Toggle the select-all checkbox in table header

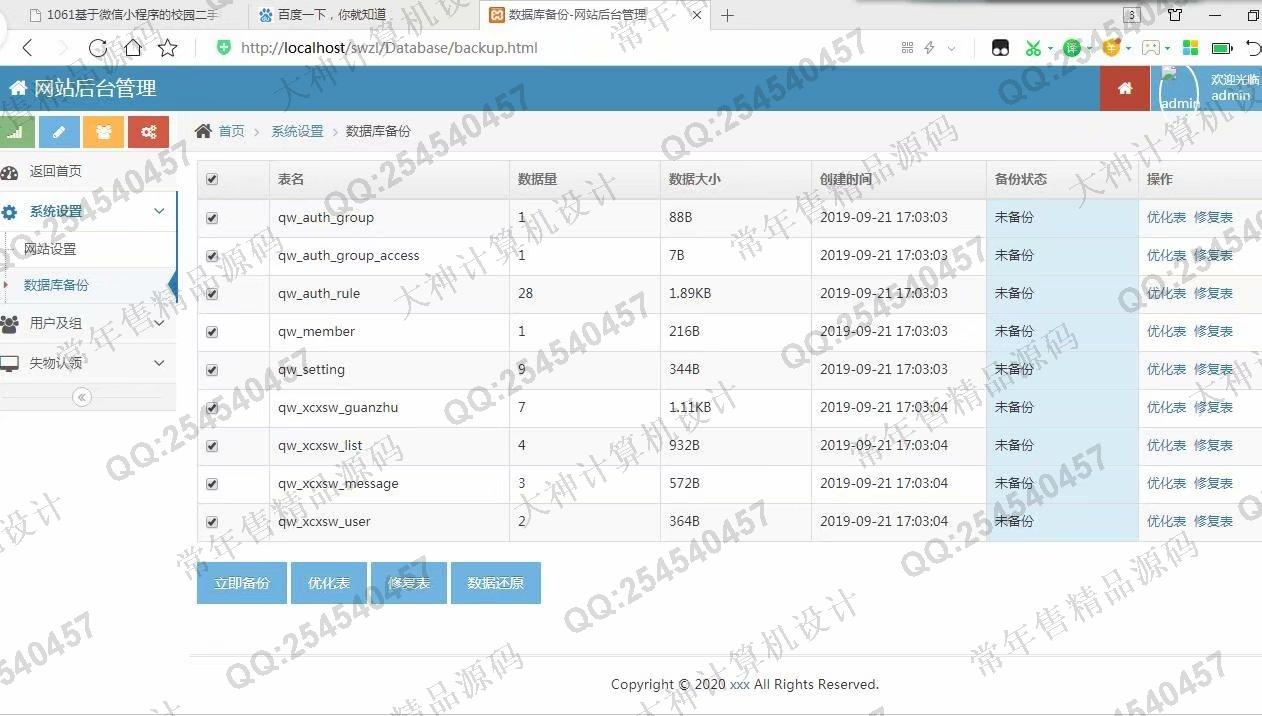[212, 180]
